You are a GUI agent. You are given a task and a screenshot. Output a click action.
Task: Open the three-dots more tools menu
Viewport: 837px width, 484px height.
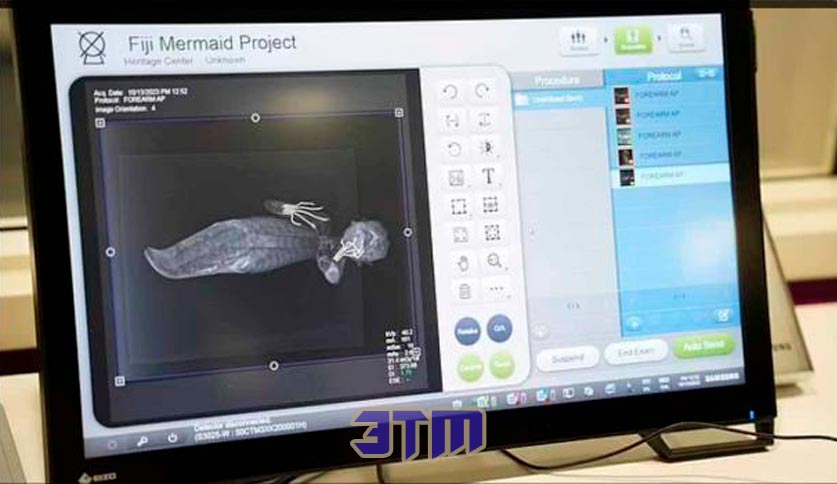496,289
